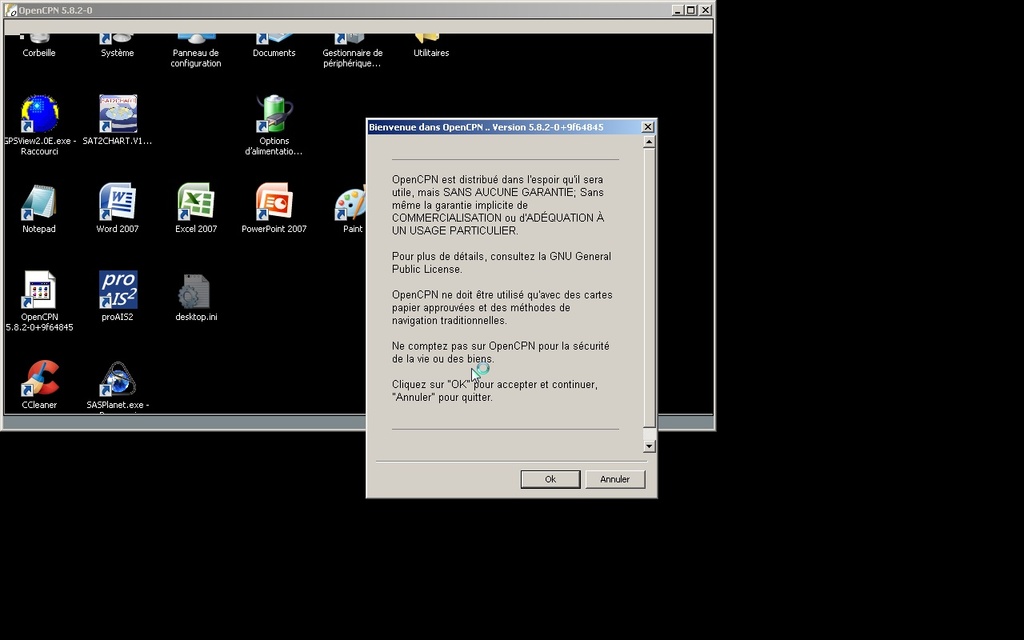
Task: Select the Excel 2007 shortcut icon
Action: click(x=196, y=202)
